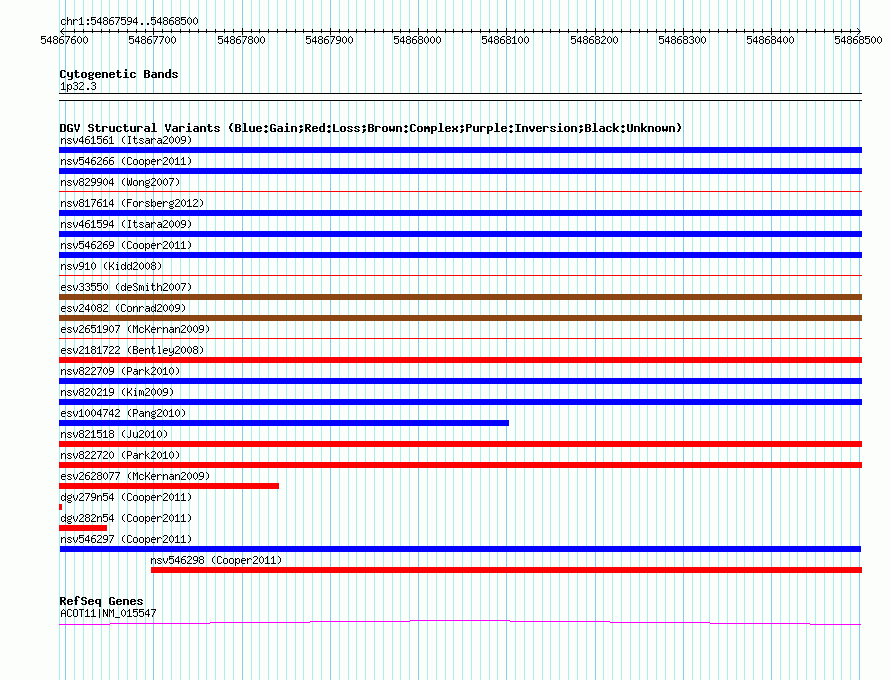Click the nsv461594 (Itsara2009) label
Viewport: 890px width, 680px height.
(126, 224)
